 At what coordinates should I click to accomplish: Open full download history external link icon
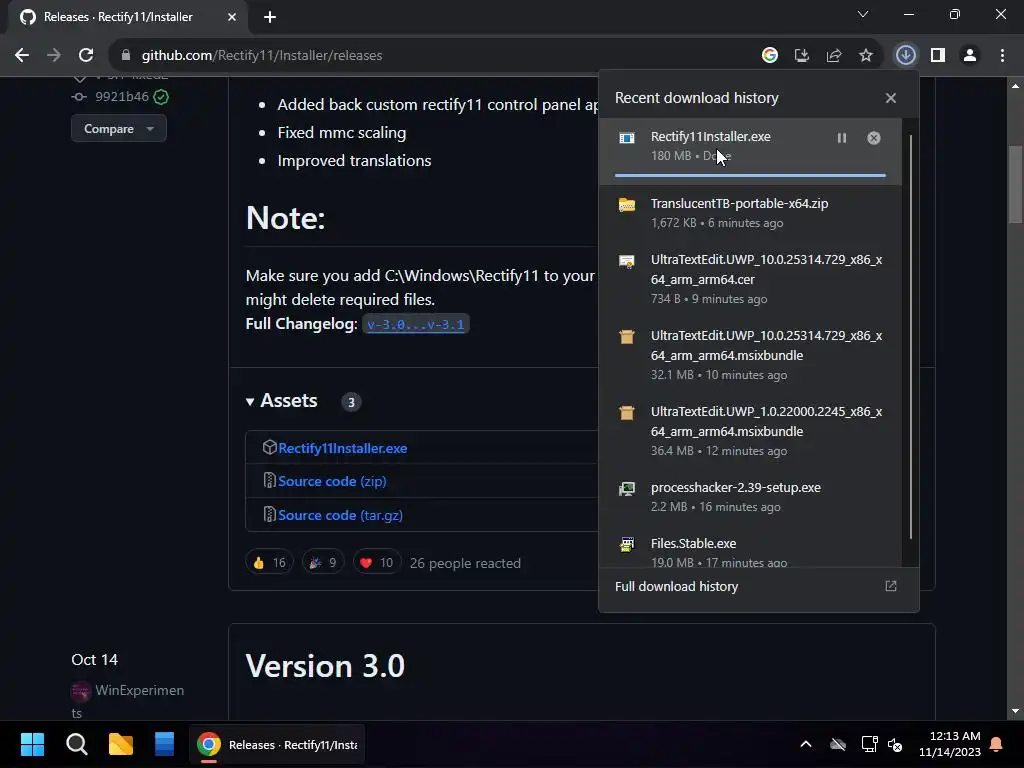pos(890,586)
